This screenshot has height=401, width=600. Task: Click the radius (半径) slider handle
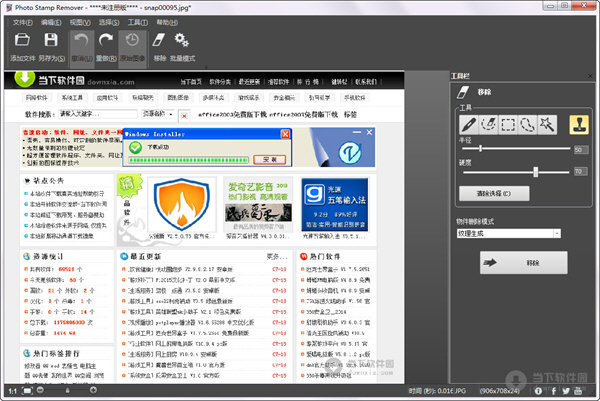point(480,148)
